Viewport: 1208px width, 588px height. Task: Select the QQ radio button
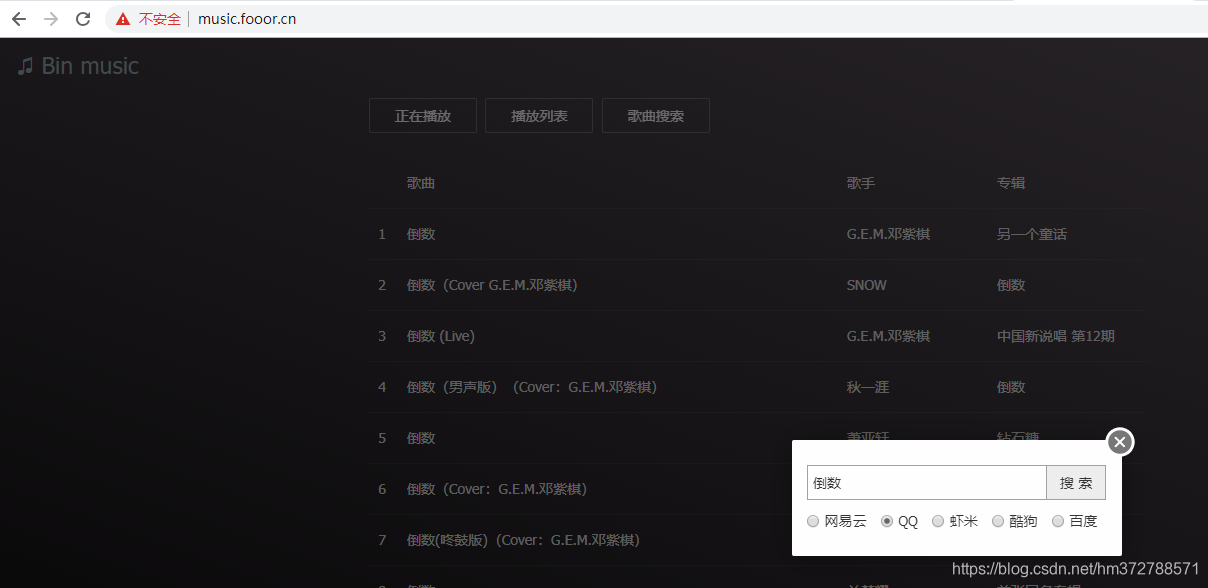[887, 521]
